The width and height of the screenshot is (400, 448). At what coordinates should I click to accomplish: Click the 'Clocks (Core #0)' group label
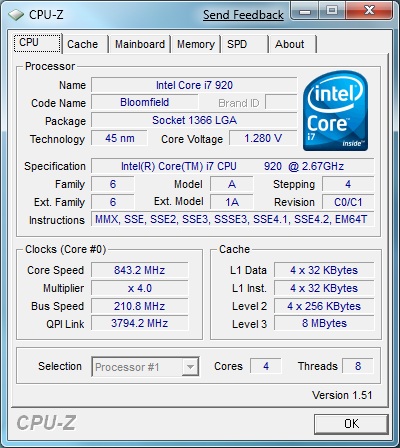[x=66, y=249]
